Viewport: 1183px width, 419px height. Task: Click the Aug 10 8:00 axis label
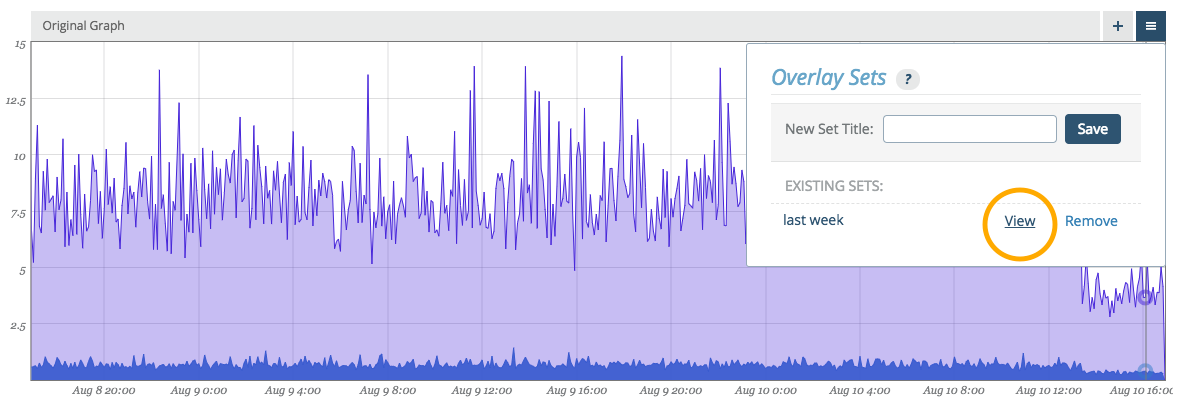[x=954, y=391]
